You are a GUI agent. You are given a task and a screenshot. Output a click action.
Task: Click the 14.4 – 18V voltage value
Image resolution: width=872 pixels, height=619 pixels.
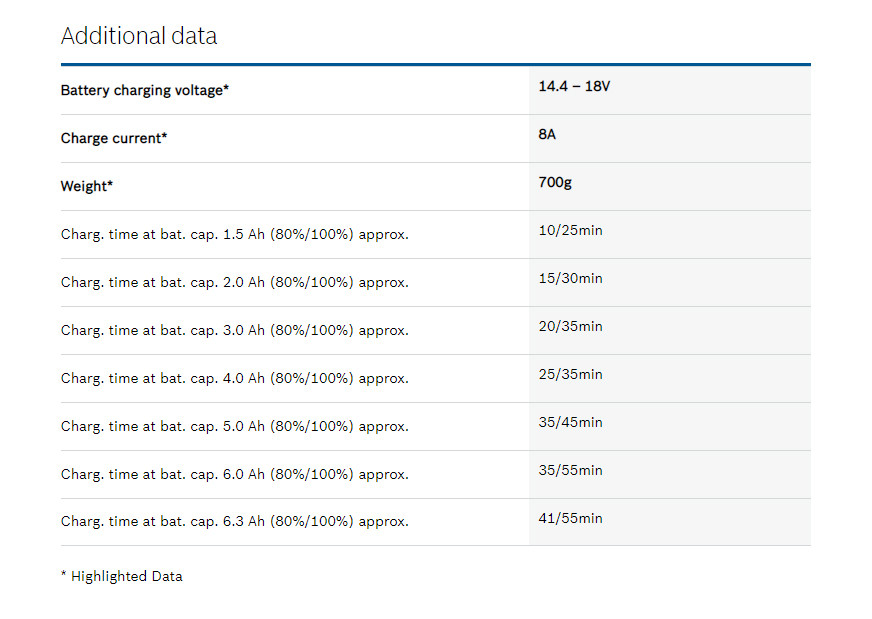pos(574,87)
